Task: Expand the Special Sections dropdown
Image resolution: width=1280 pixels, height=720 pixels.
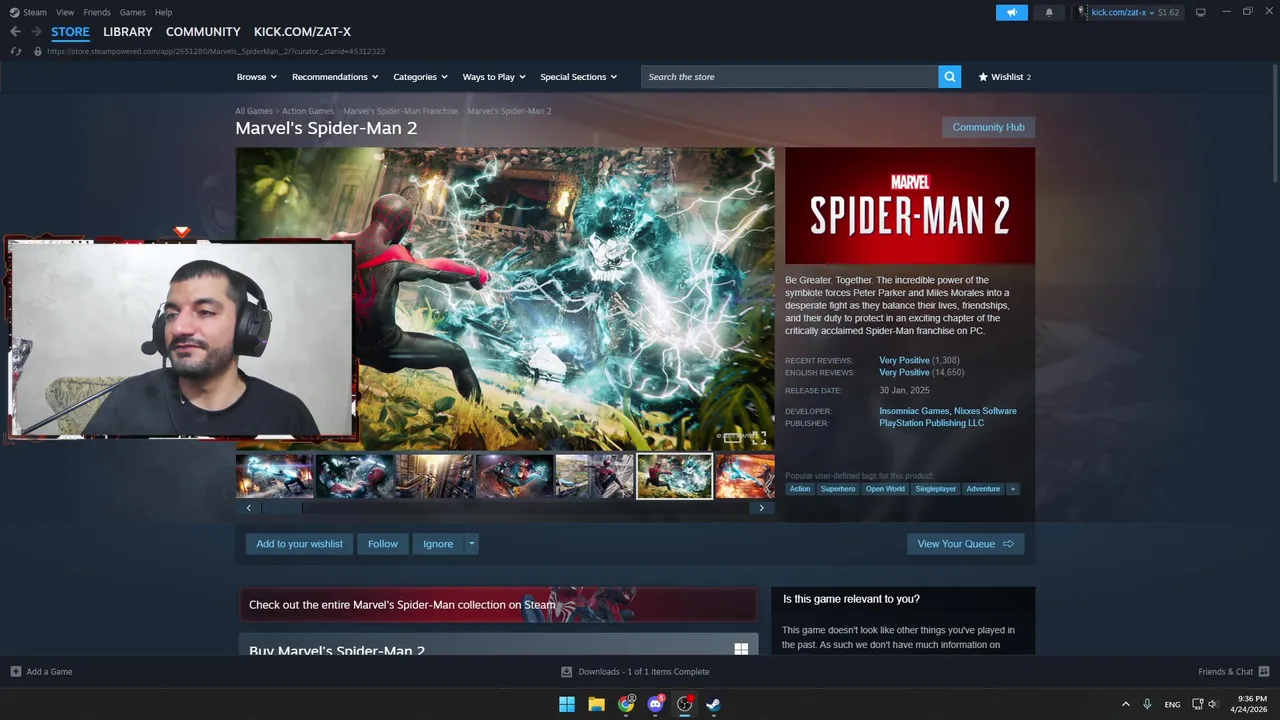Action: (x=578, y=77)
